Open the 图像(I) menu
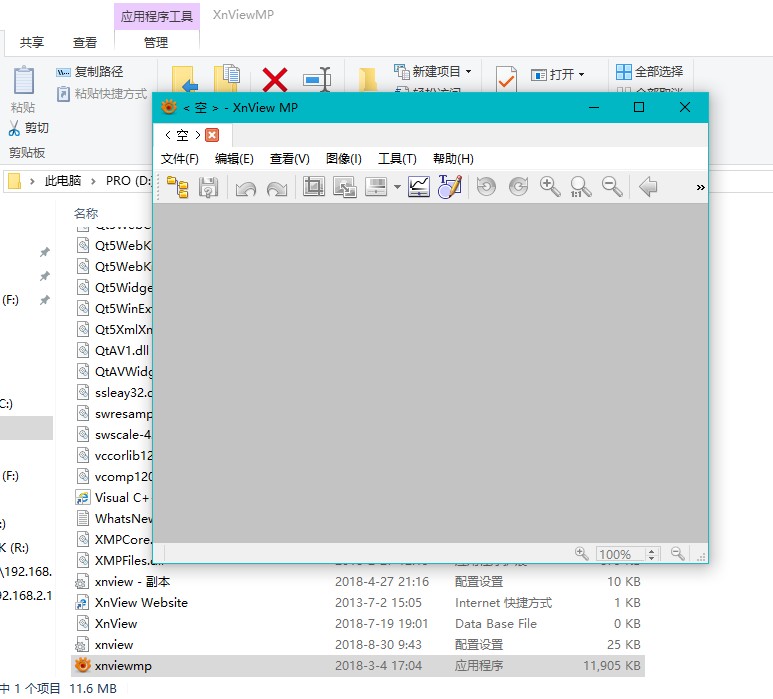The image size is (773, 699). coord(344,159)
